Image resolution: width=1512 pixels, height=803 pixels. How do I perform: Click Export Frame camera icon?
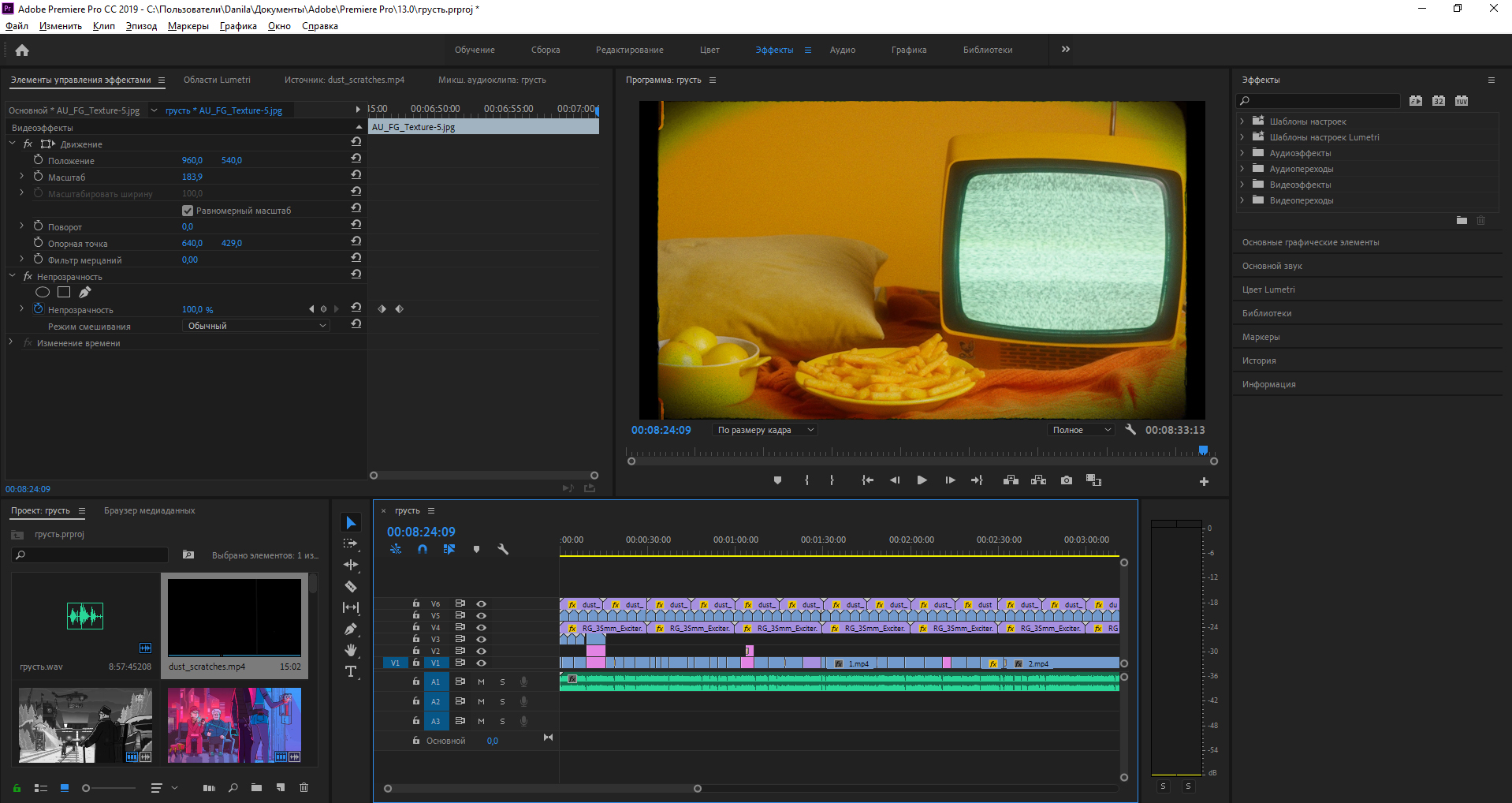point(1067,480)
